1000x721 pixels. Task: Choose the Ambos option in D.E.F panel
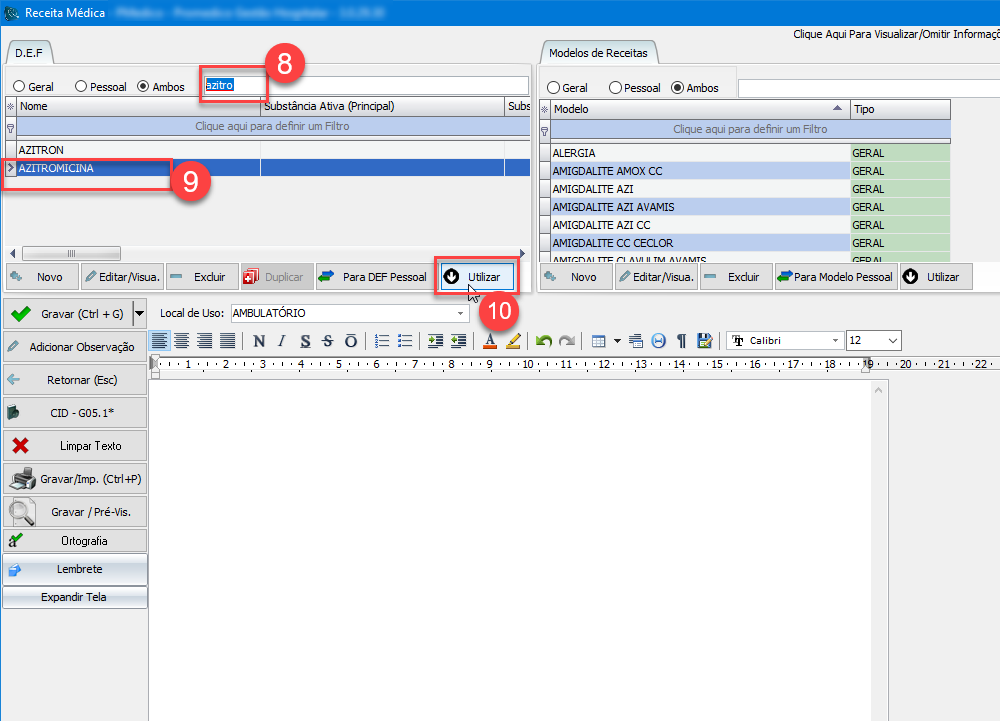[x=143, y=87]
